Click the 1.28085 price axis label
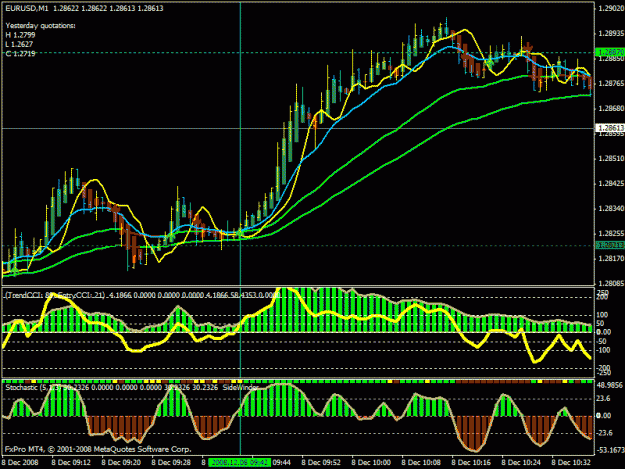 pos(611,284)
